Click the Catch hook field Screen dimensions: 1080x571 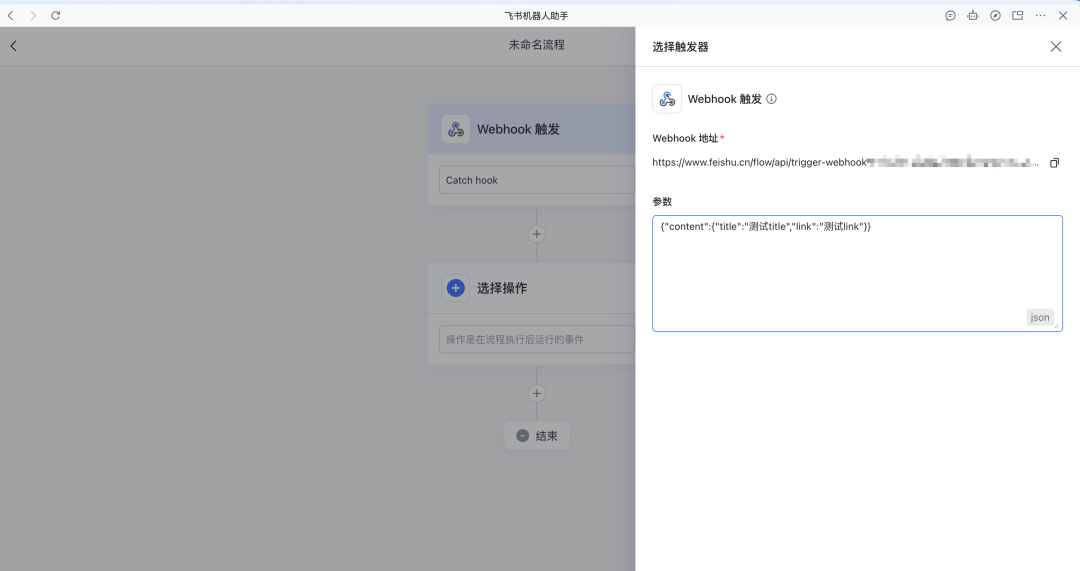coord(537,180)
